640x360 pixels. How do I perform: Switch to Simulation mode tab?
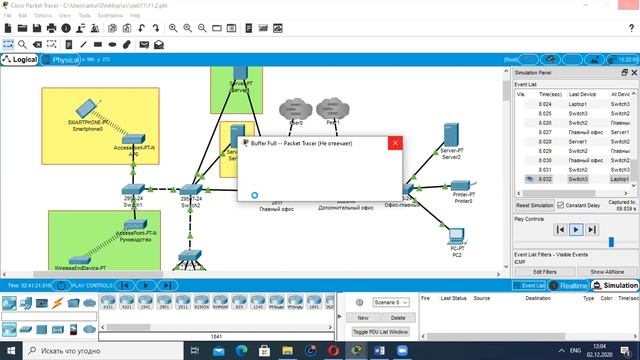[615, 286]
